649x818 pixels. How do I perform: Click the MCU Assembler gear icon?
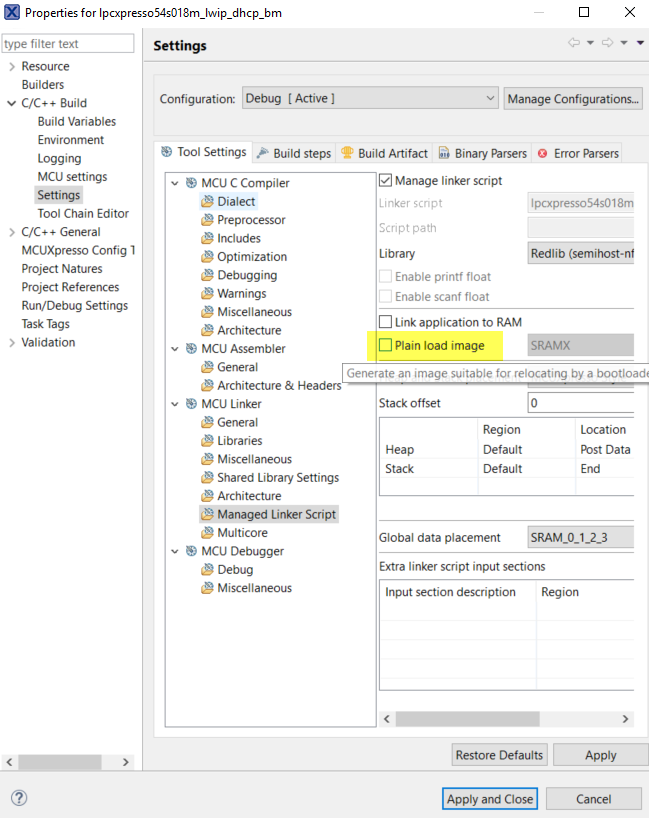click(x=191, y=348)
